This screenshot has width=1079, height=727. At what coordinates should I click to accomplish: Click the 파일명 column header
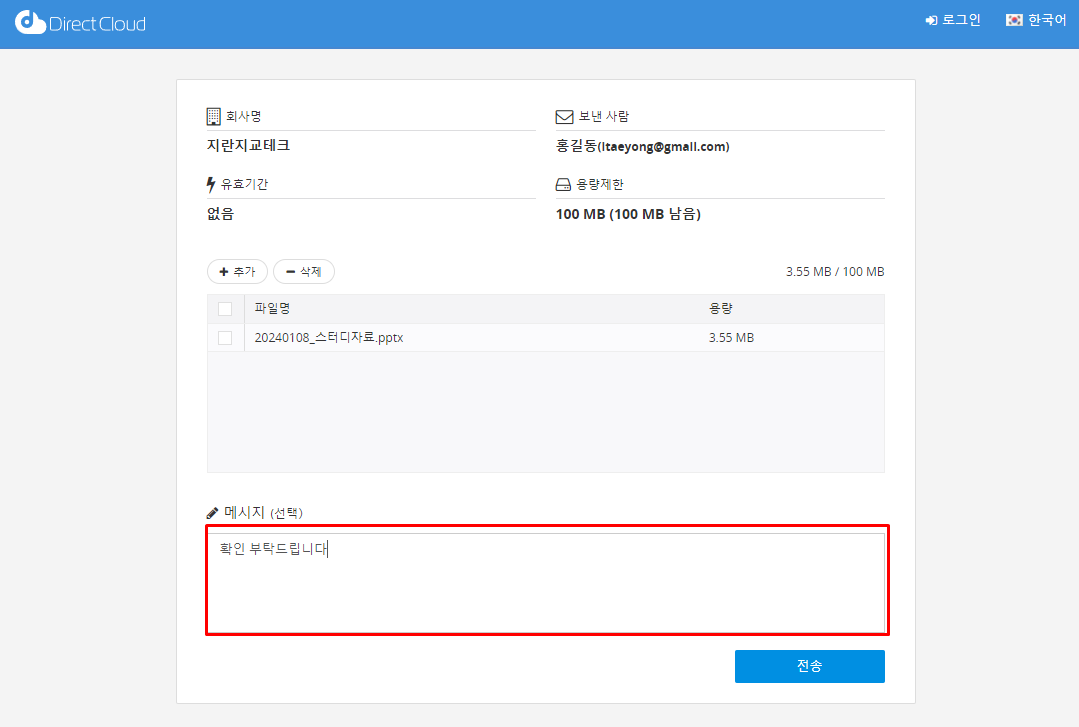point(272,308)
